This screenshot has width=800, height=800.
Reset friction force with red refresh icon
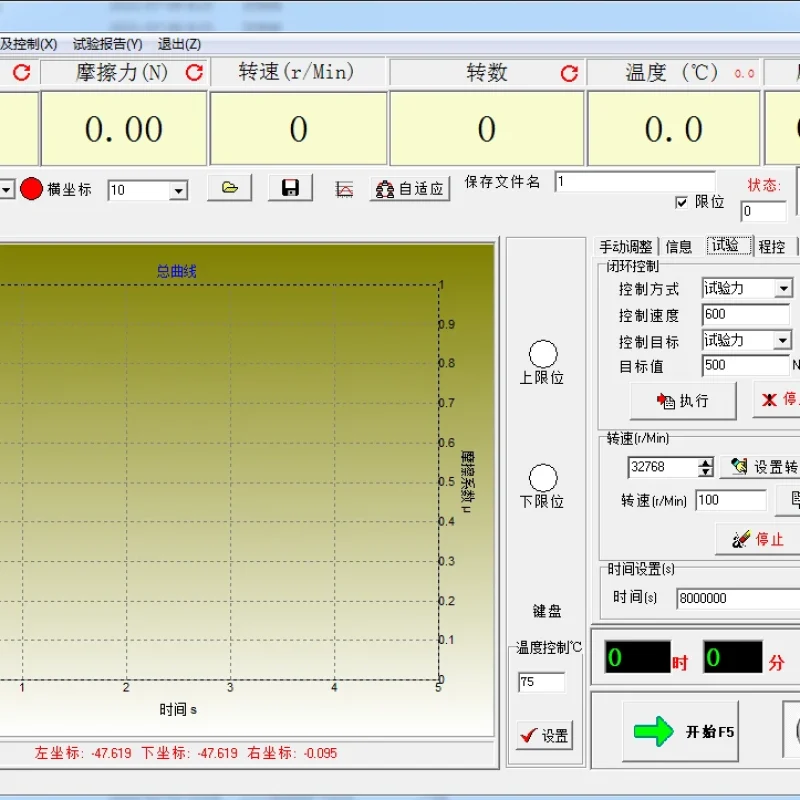(x=194, y=72)
